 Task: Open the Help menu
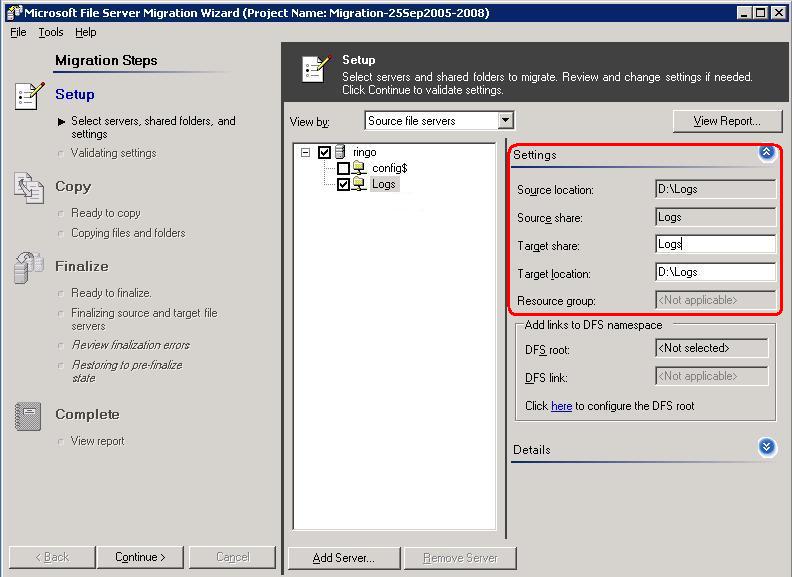tap(86, 32)
